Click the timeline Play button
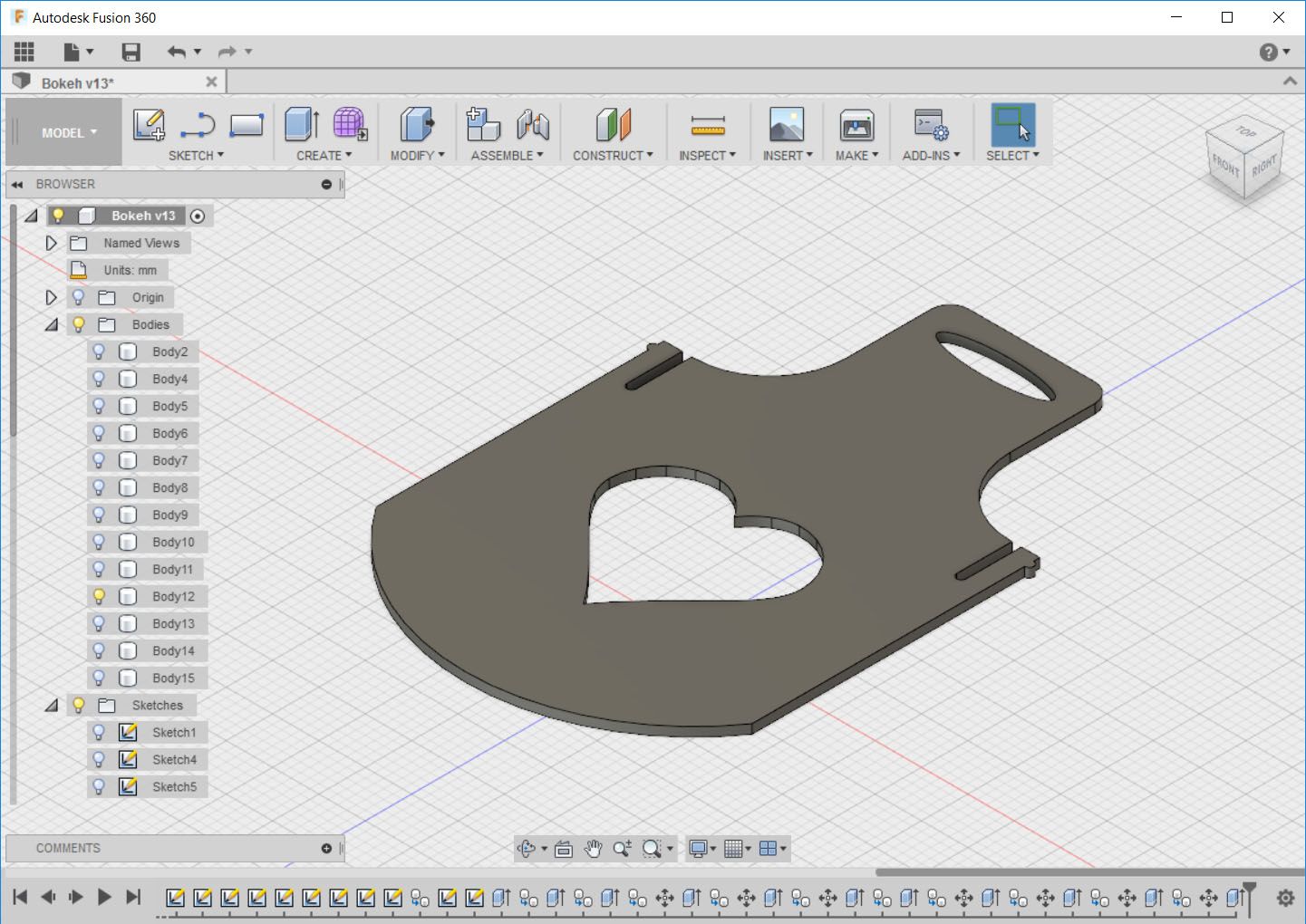Image resolution: width=1306 pixels, height=924 pixels. coord(104,897)
